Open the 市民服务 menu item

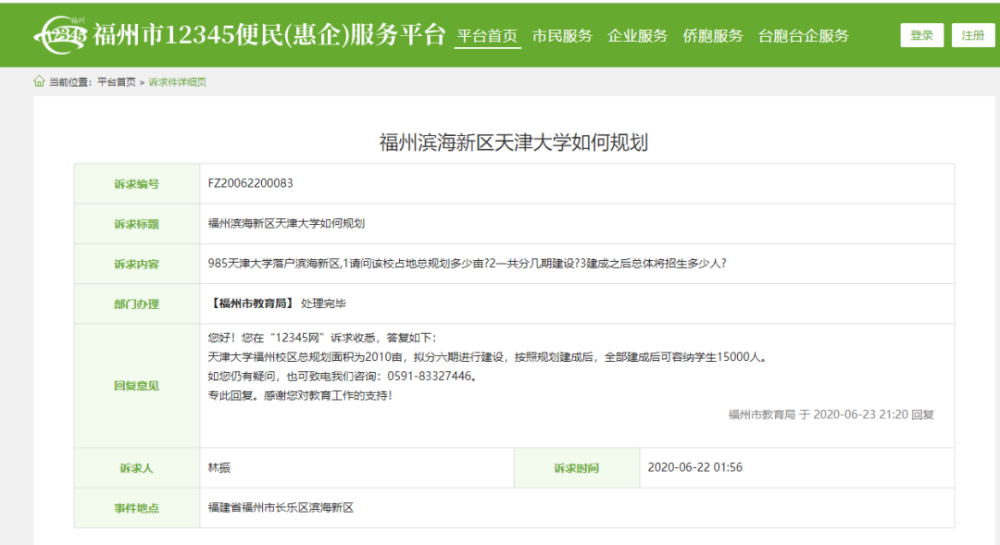[562, 36]
